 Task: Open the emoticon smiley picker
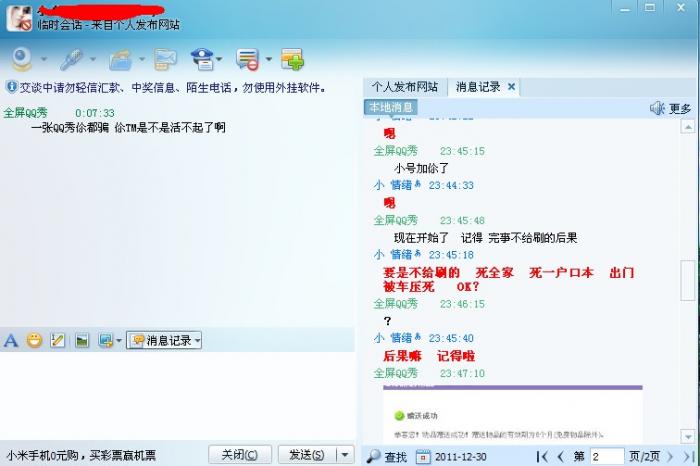coord(34,341)
